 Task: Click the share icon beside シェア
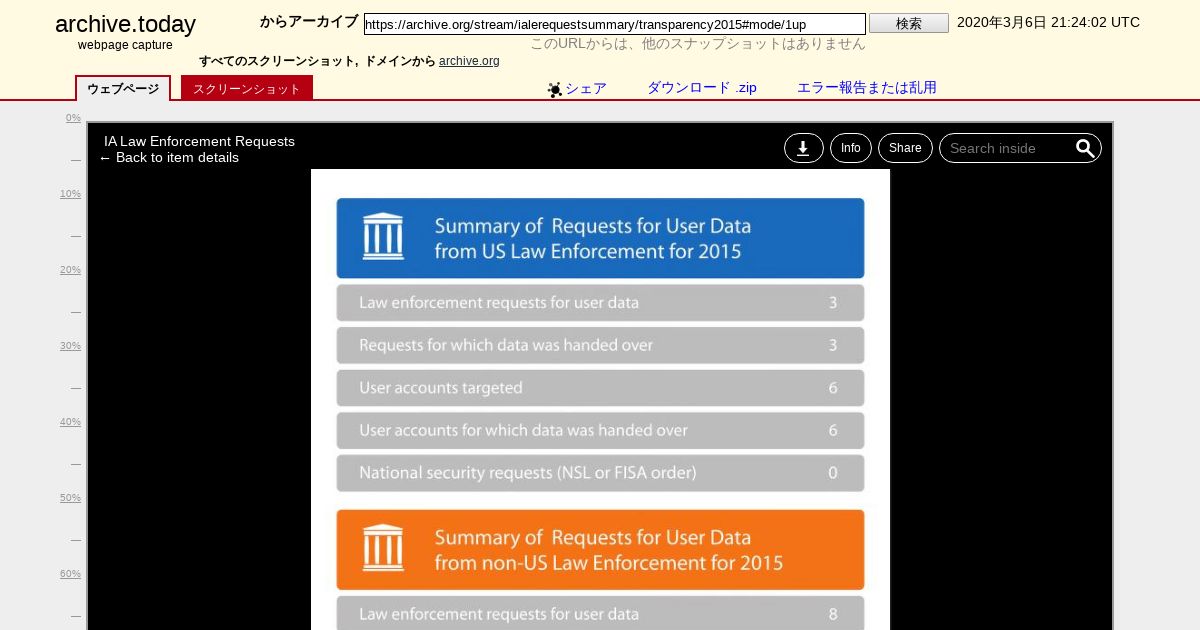(x=555, y=89)
